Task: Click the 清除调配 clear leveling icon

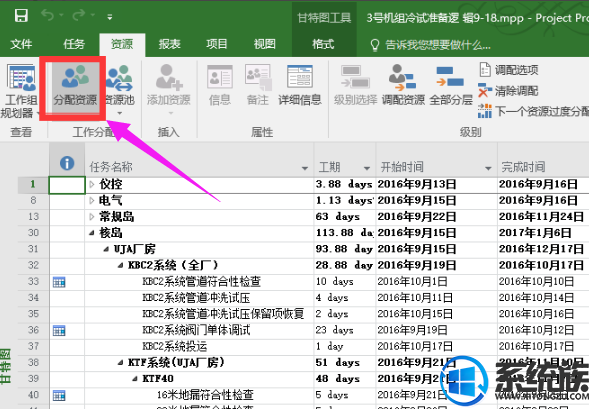Action: coord(508,91)
